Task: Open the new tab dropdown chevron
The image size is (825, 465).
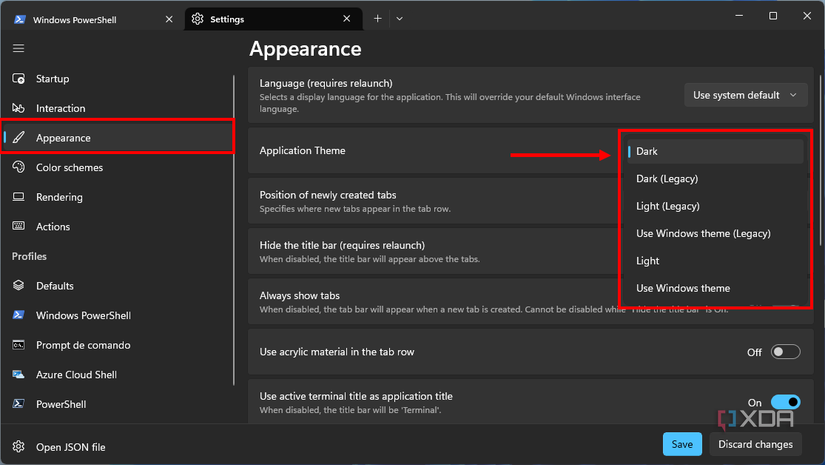Action: [399, 18]
